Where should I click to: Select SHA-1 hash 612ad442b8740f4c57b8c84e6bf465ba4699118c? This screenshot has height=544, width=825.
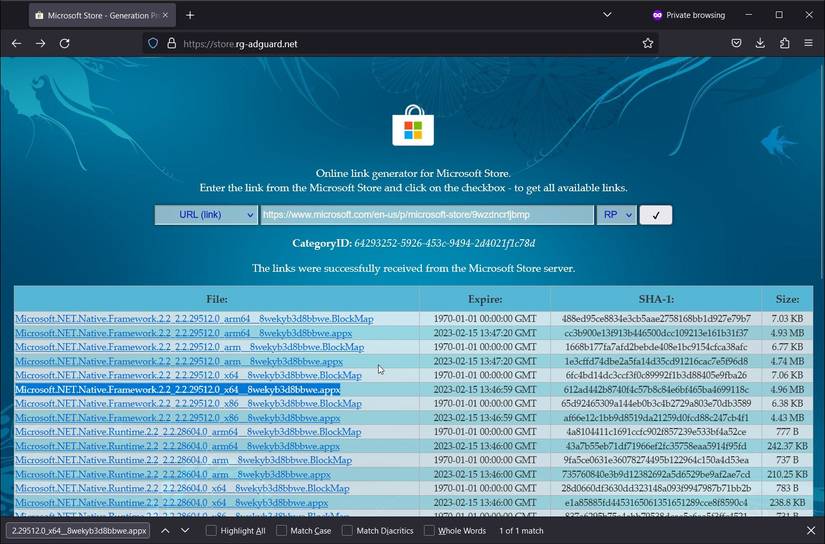656,389
